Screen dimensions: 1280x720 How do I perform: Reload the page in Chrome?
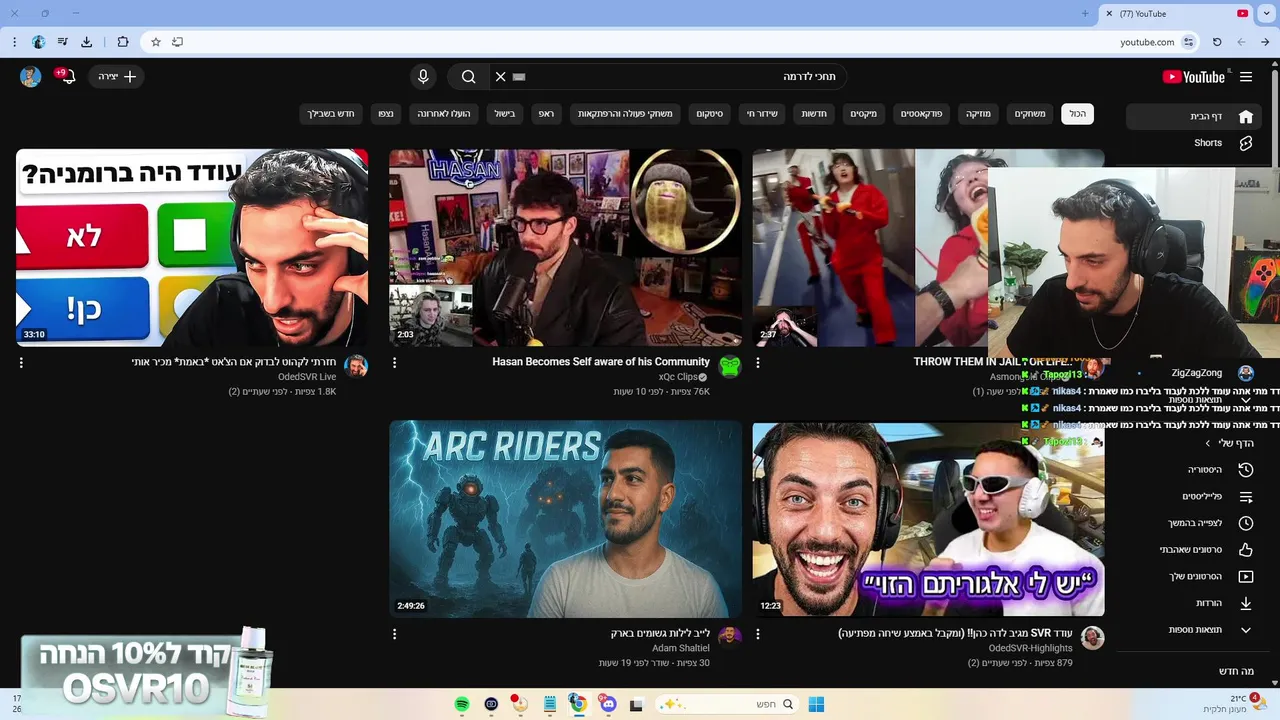click(x=1216, y=42)
